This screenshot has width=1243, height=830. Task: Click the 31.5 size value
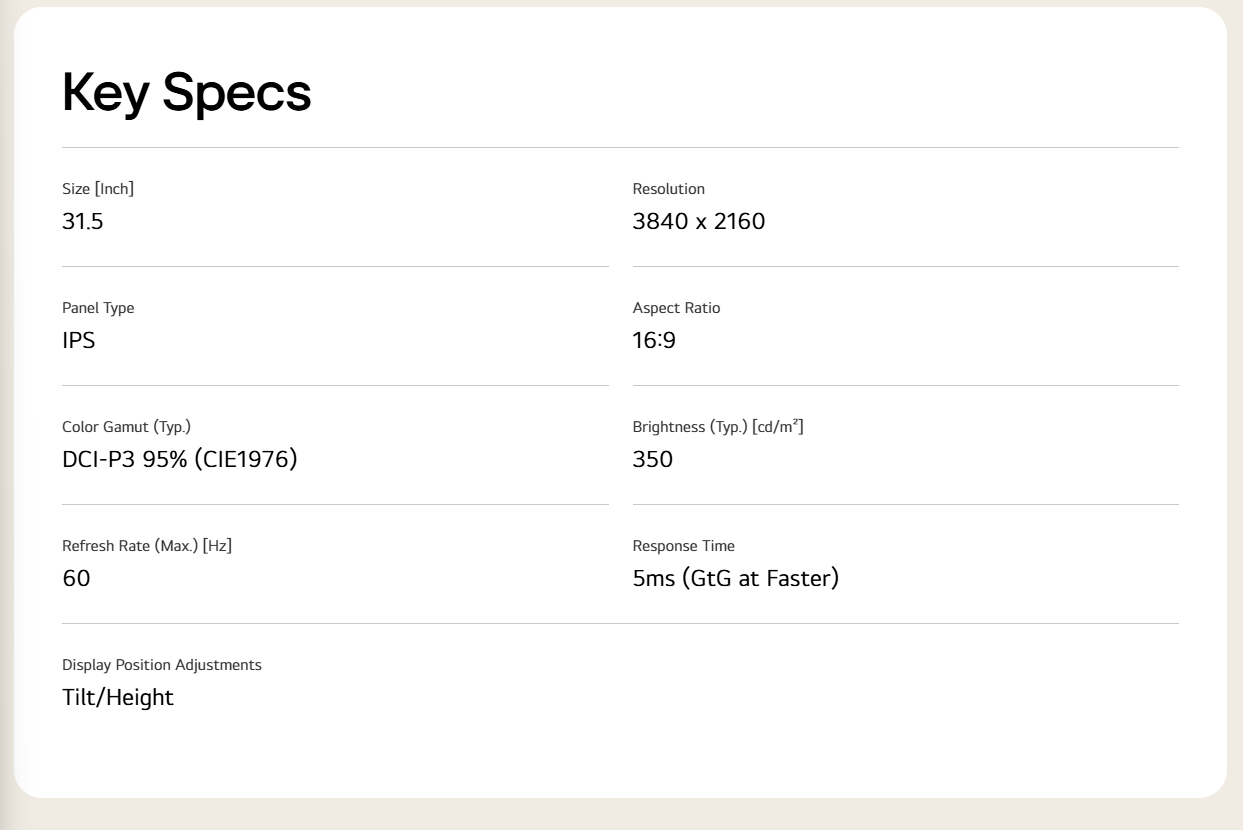(83, 221)
